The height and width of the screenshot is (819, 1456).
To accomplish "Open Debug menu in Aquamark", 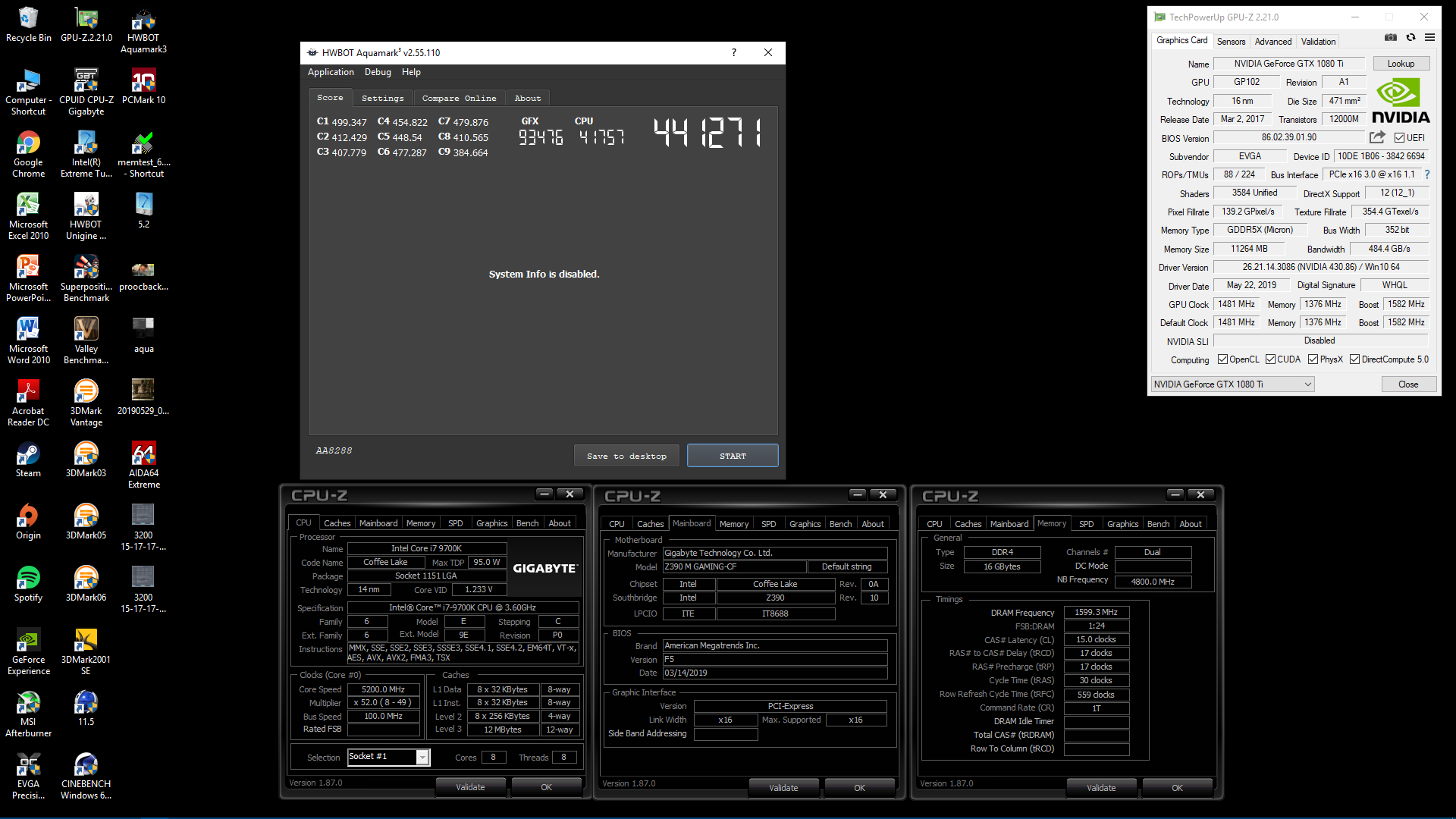I will [378, 72].
